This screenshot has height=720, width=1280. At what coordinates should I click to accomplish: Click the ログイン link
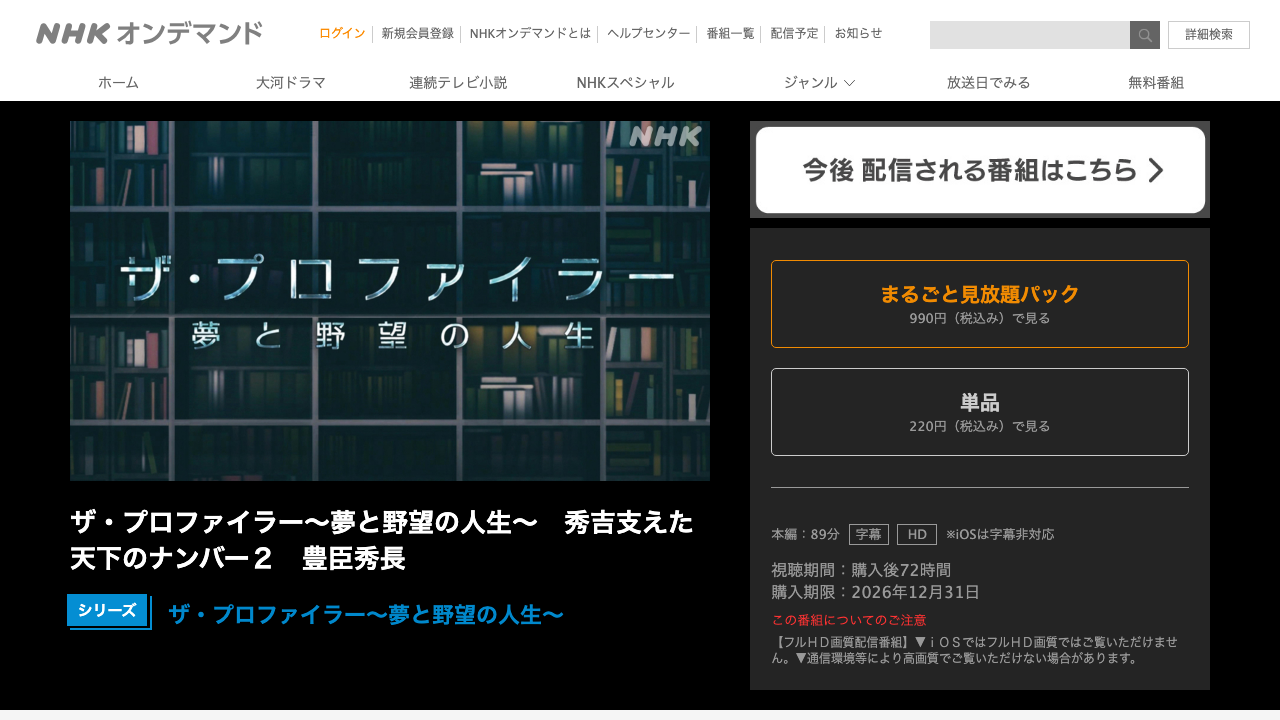(342, 33)
